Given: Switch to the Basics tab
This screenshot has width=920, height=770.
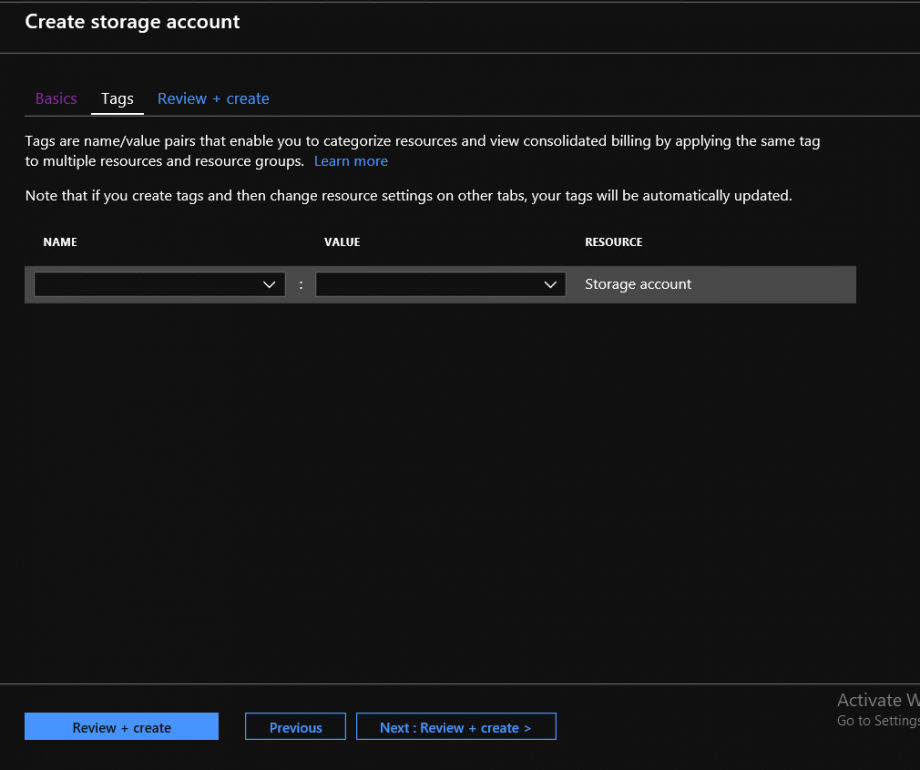Looking at the screenshot, I should [x=56, y=98].
